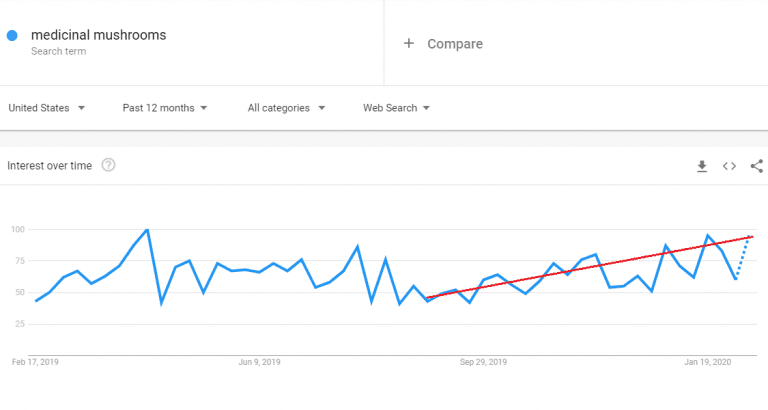Viewport: 768px width, 410px height.
Task: Open the United States region dropdown
Action: point(47,108)
